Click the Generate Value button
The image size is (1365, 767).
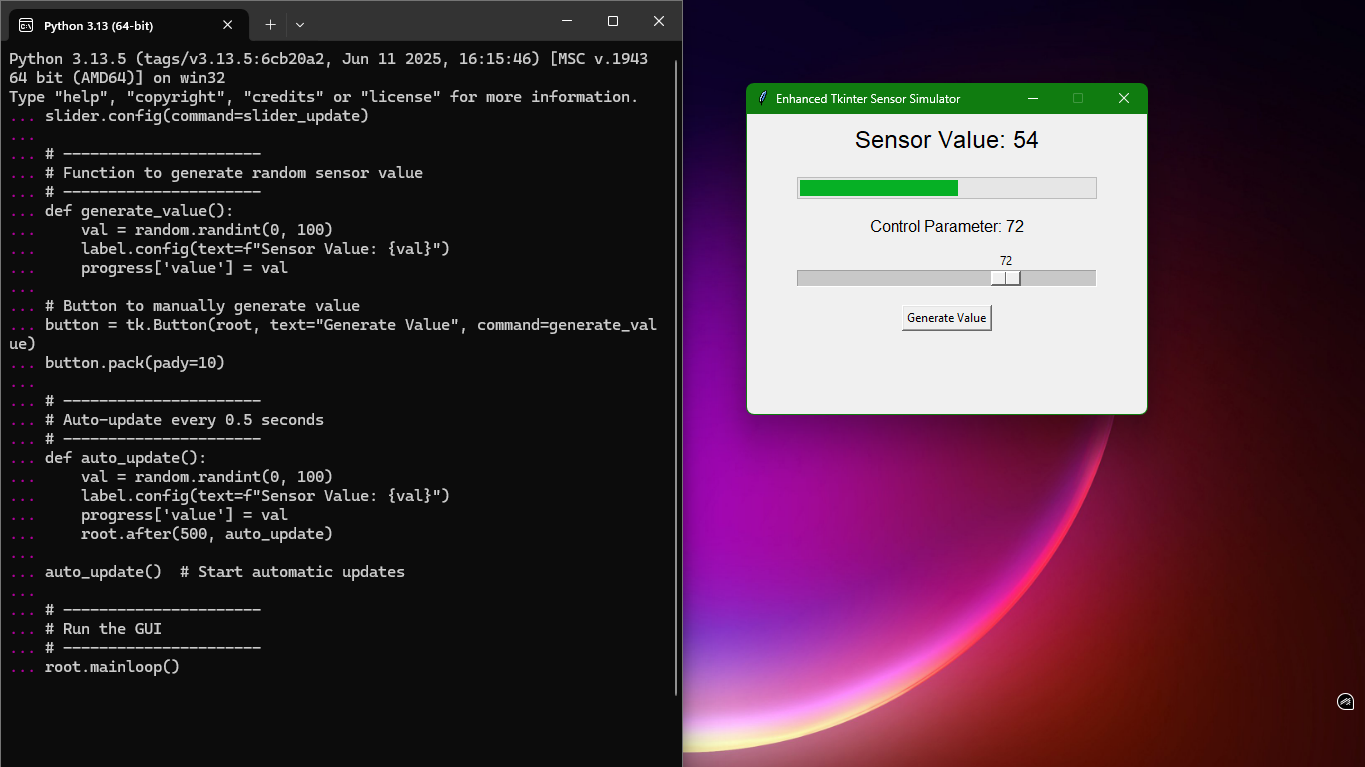pos(946,317)
